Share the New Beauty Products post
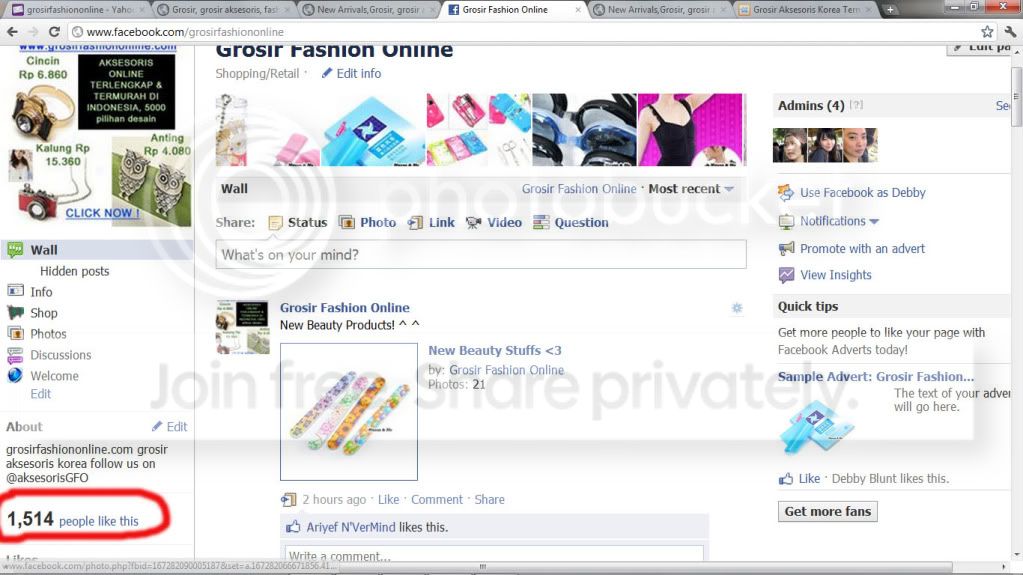The width and height of the screenshot is (1023, 575). click(x=489, y=499)
